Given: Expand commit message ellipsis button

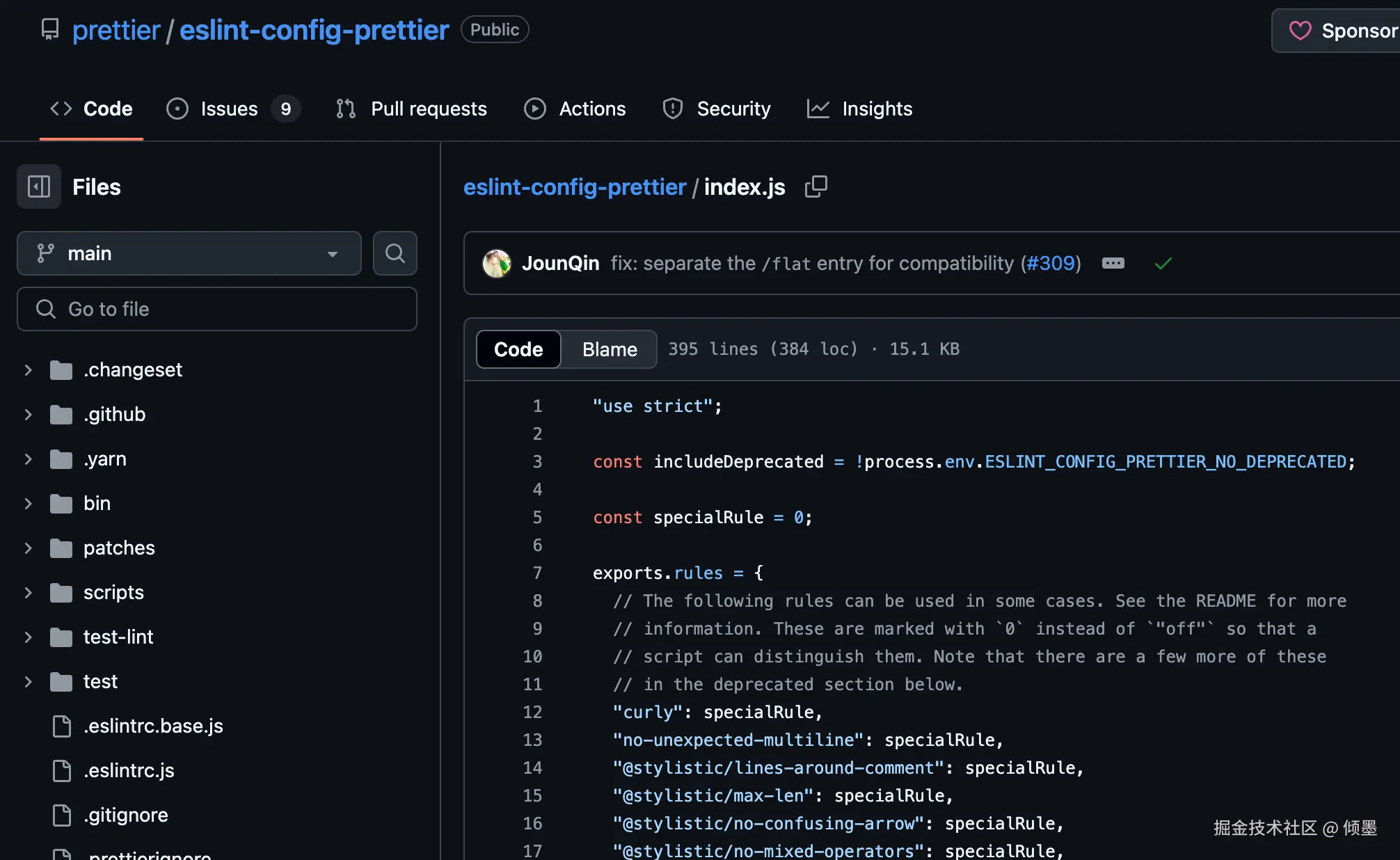Looking at the screenshot, I should tap(1113, 263).
